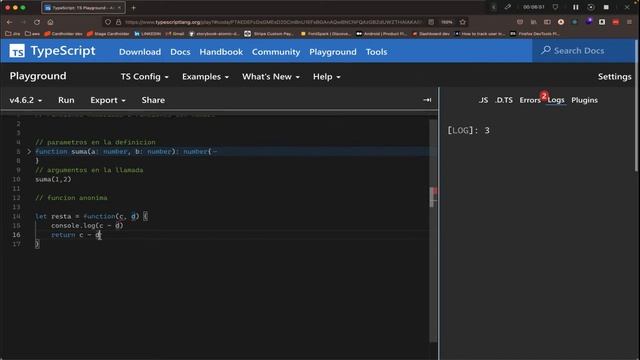Open the Dashboard dev bookmark
Image resolution: width=640 pixels, height=360 pixels.
[431, 34]
